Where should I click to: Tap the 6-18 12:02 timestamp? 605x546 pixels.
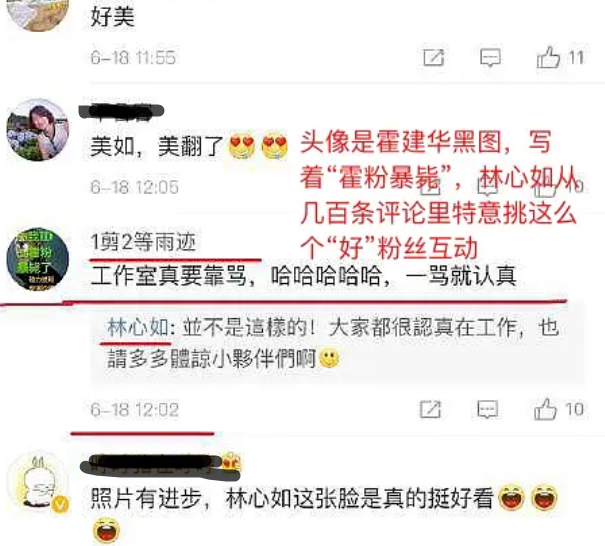[x=134, y=409]
